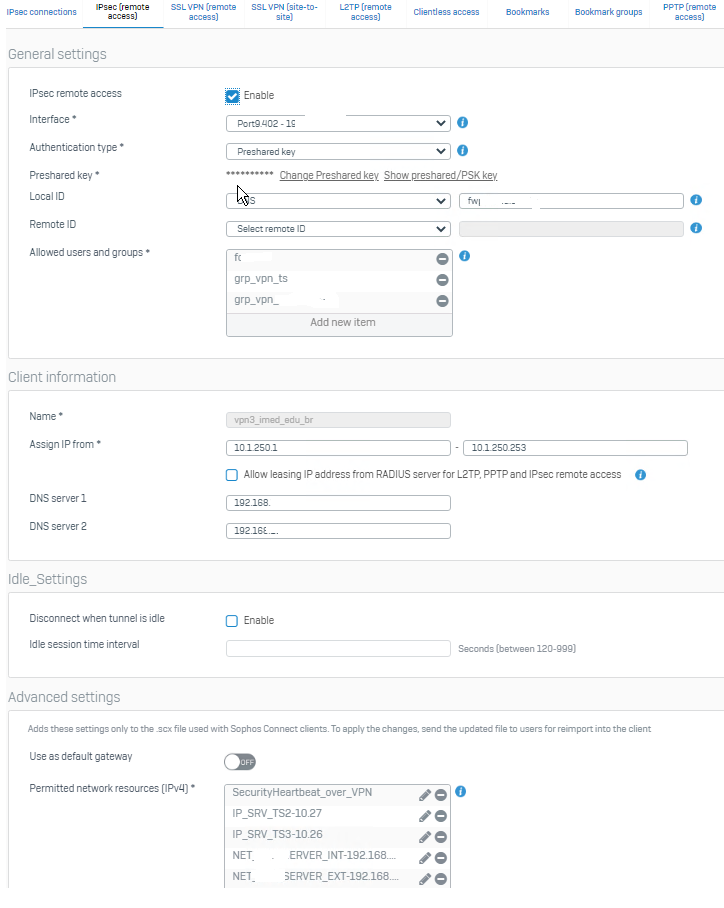Click the greyed-out Remote ID value field
This screenshot has height=908, width=724.
(571, 229)
